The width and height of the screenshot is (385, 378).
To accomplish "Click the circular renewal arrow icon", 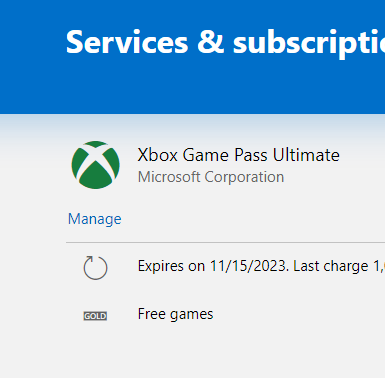I will (x=95, y=268).
